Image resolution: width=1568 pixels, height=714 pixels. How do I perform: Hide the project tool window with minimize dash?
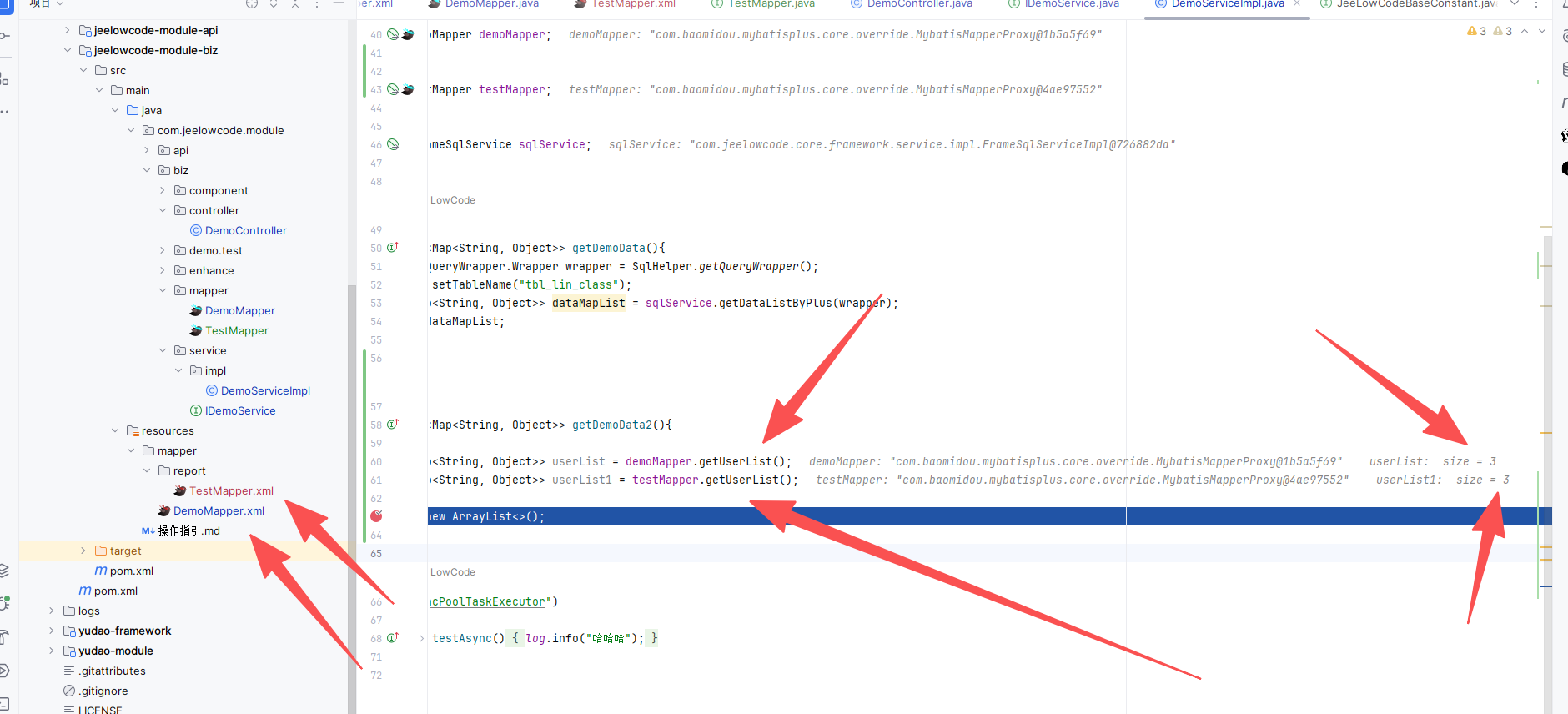[339, 3]
